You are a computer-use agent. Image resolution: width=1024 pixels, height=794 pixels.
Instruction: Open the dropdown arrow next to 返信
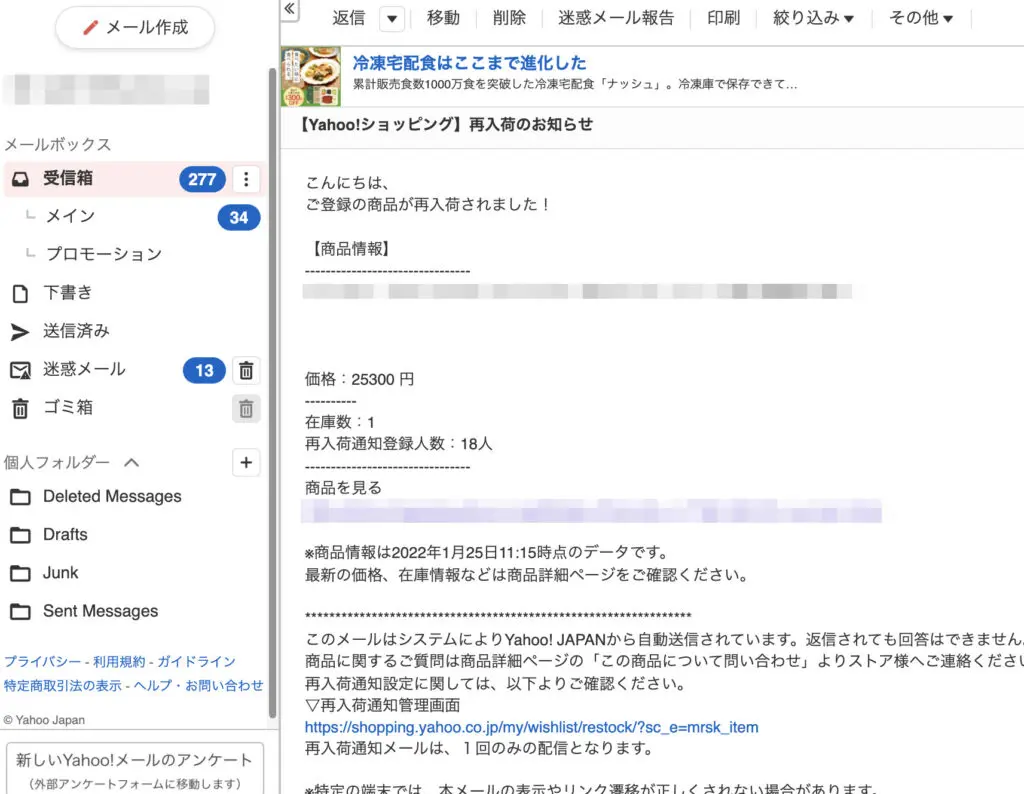tap(392, 18)
